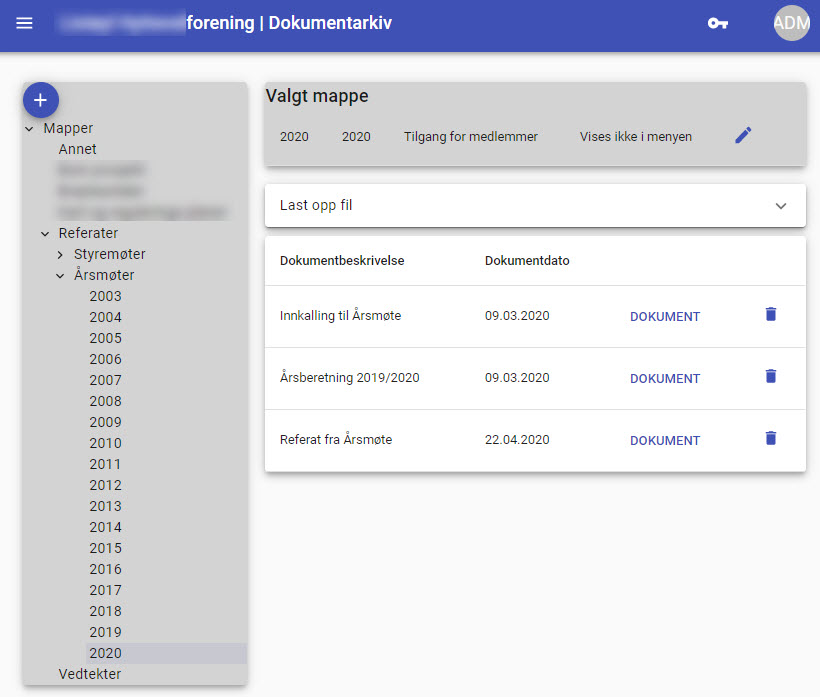Open DOKUMENT link for Referat fra Årsmøte
This screenshot has height=697, width=820.
(x=664, y=441)
